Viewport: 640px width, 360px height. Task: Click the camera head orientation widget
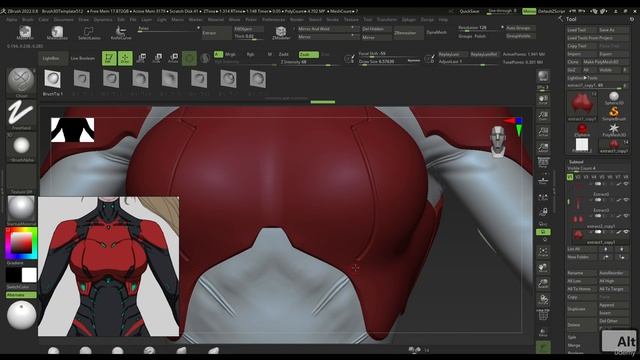(498, 141)
